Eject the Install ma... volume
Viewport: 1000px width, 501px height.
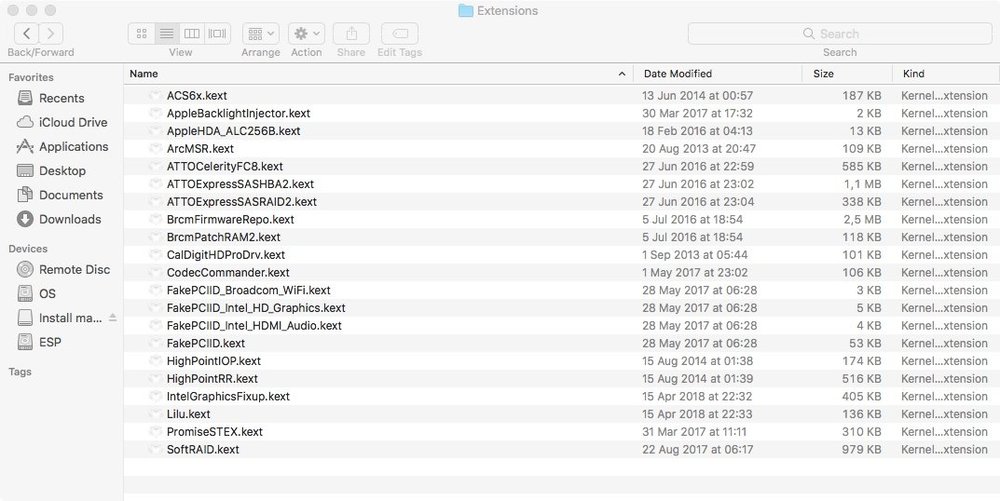pos(113,317)
